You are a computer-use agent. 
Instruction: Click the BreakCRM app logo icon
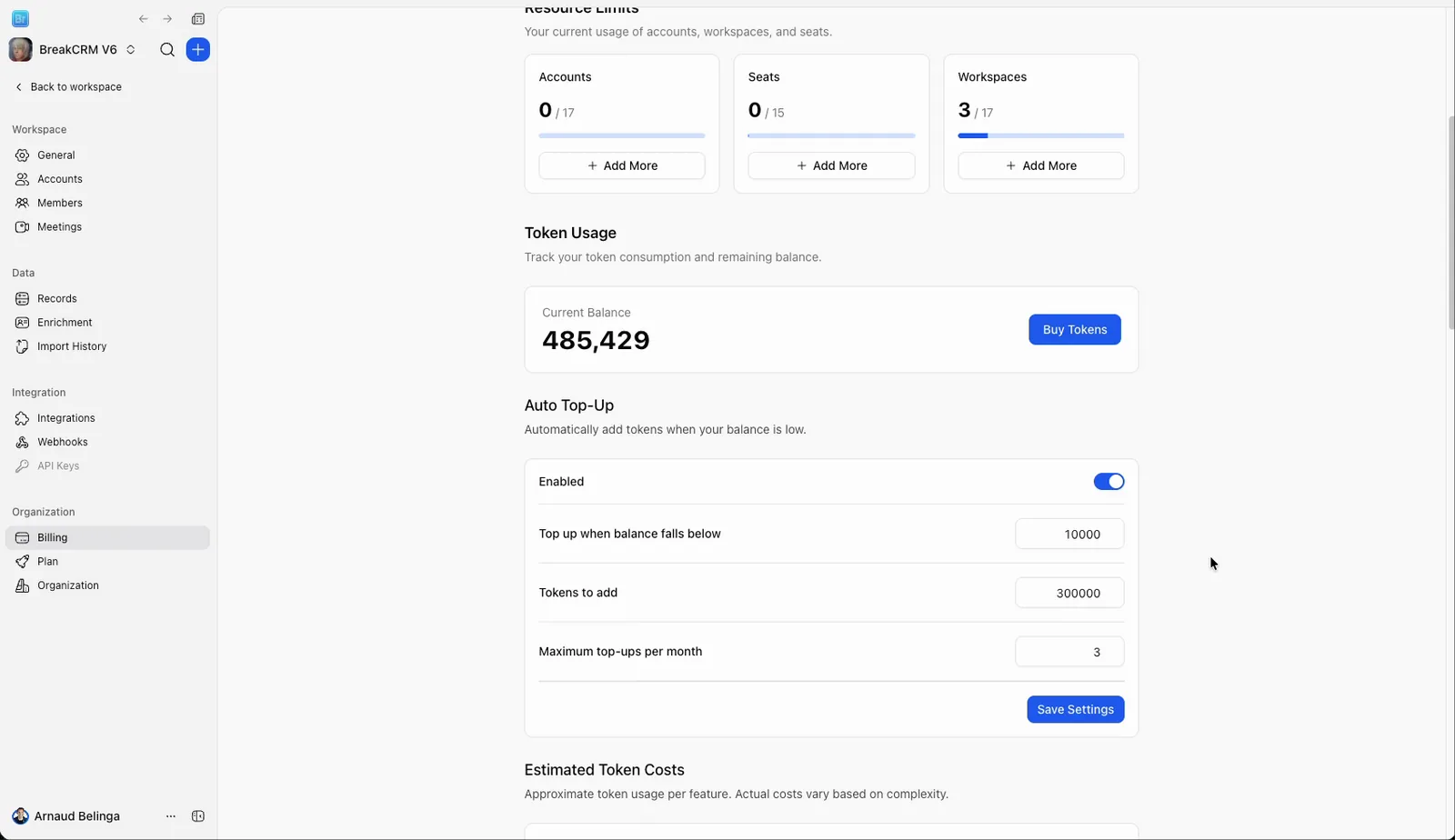tap(20, 19)
